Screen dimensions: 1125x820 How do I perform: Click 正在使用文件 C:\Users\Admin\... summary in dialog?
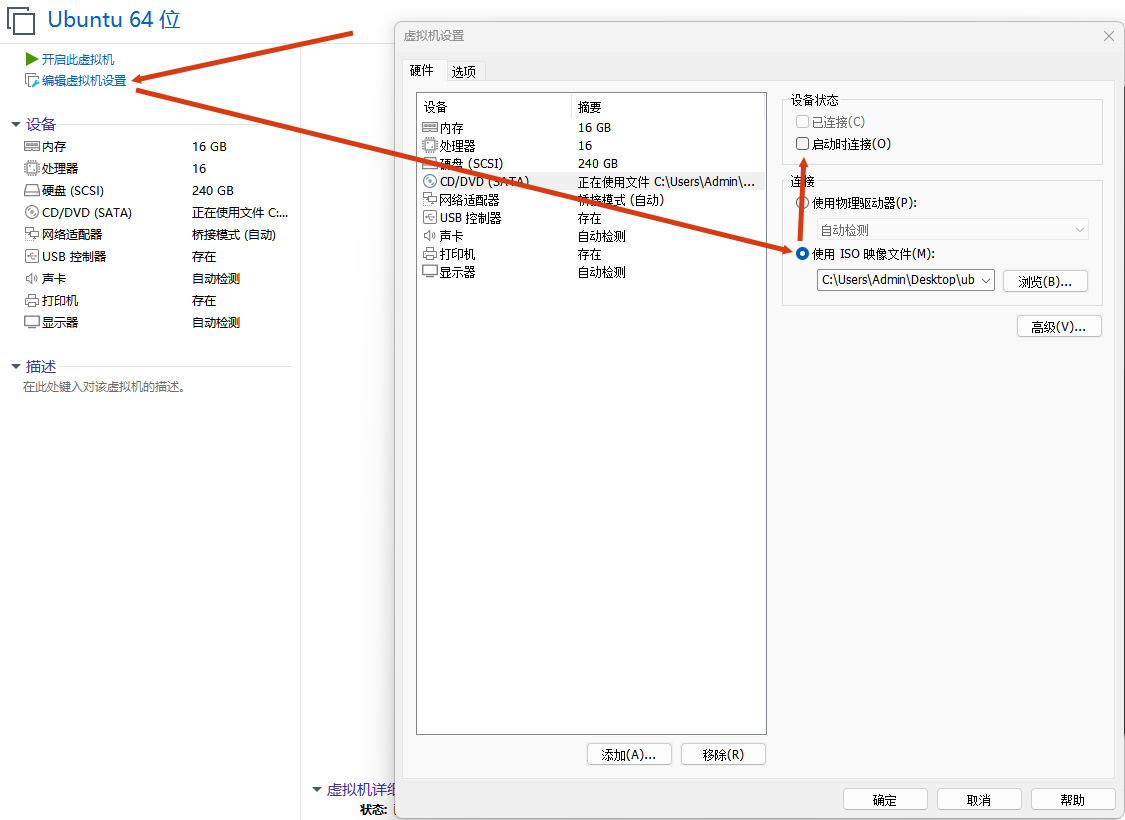pyautogui.click(x=666, y=182)
